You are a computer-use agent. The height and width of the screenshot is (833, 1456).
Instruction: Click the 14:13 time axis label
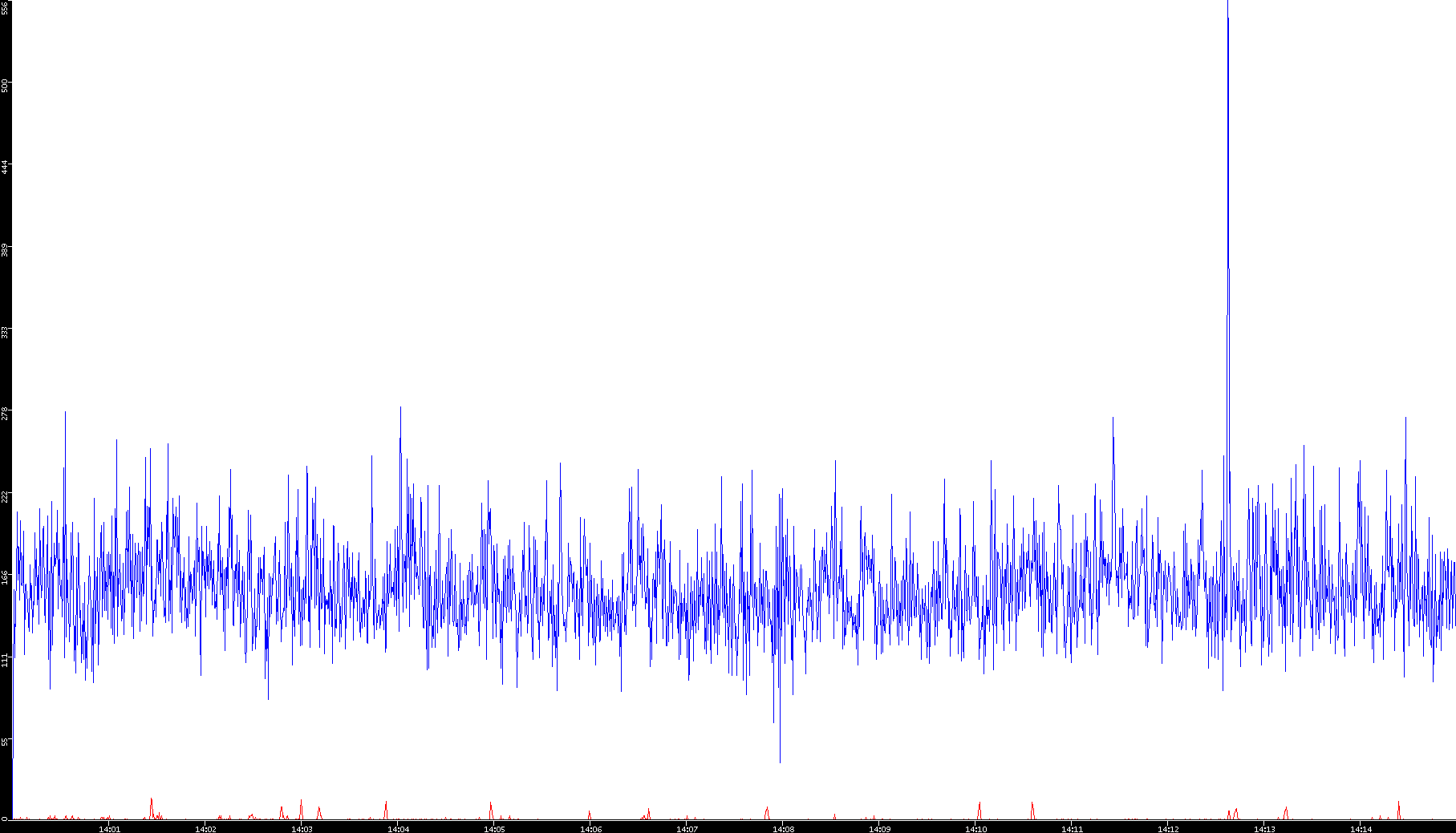click(1264, 829)
